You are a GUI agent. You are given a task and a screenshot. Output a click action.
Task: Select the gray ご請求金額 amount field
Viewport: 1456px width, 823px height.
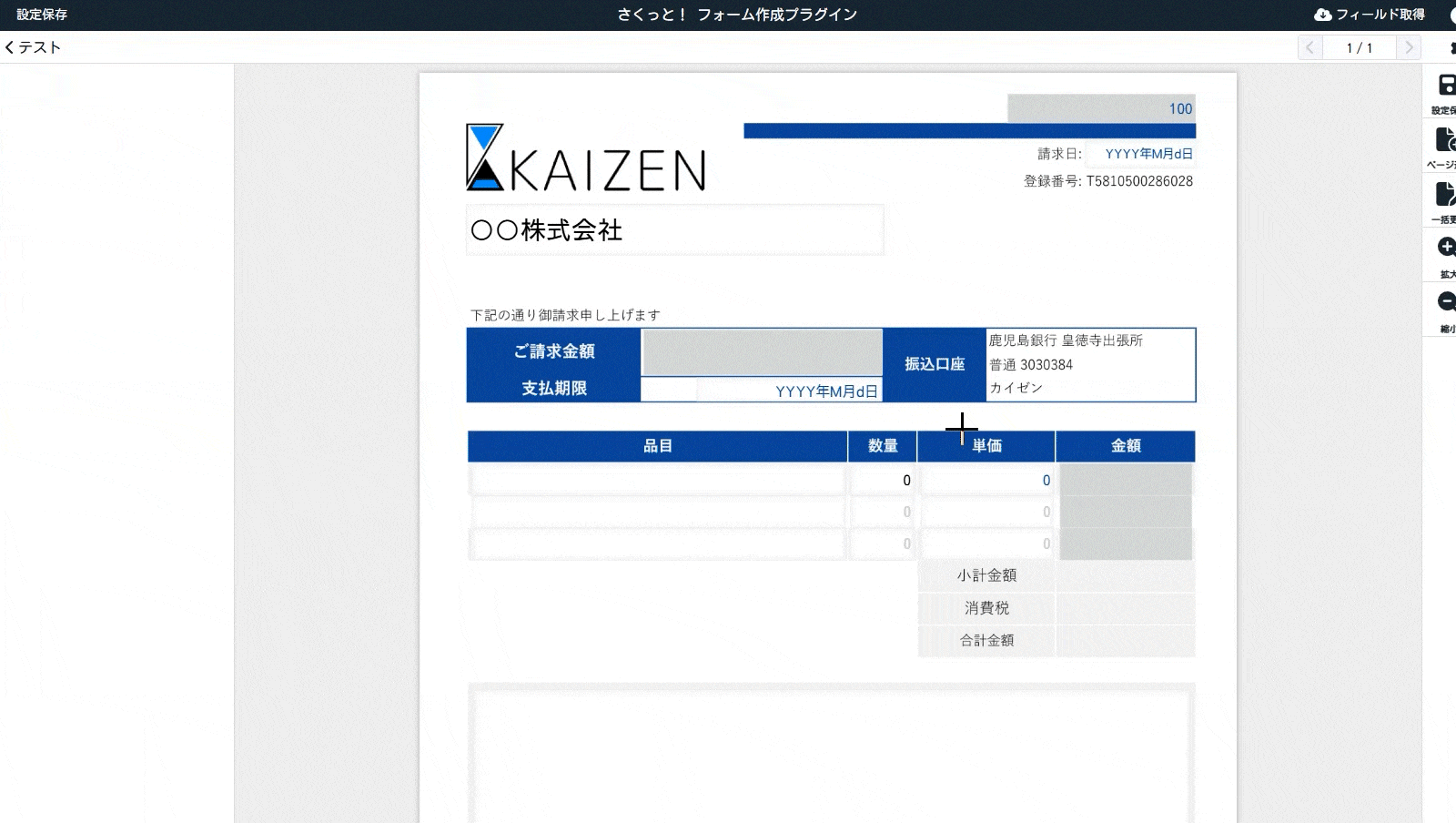pyautogui.click(x=763, y=352)
